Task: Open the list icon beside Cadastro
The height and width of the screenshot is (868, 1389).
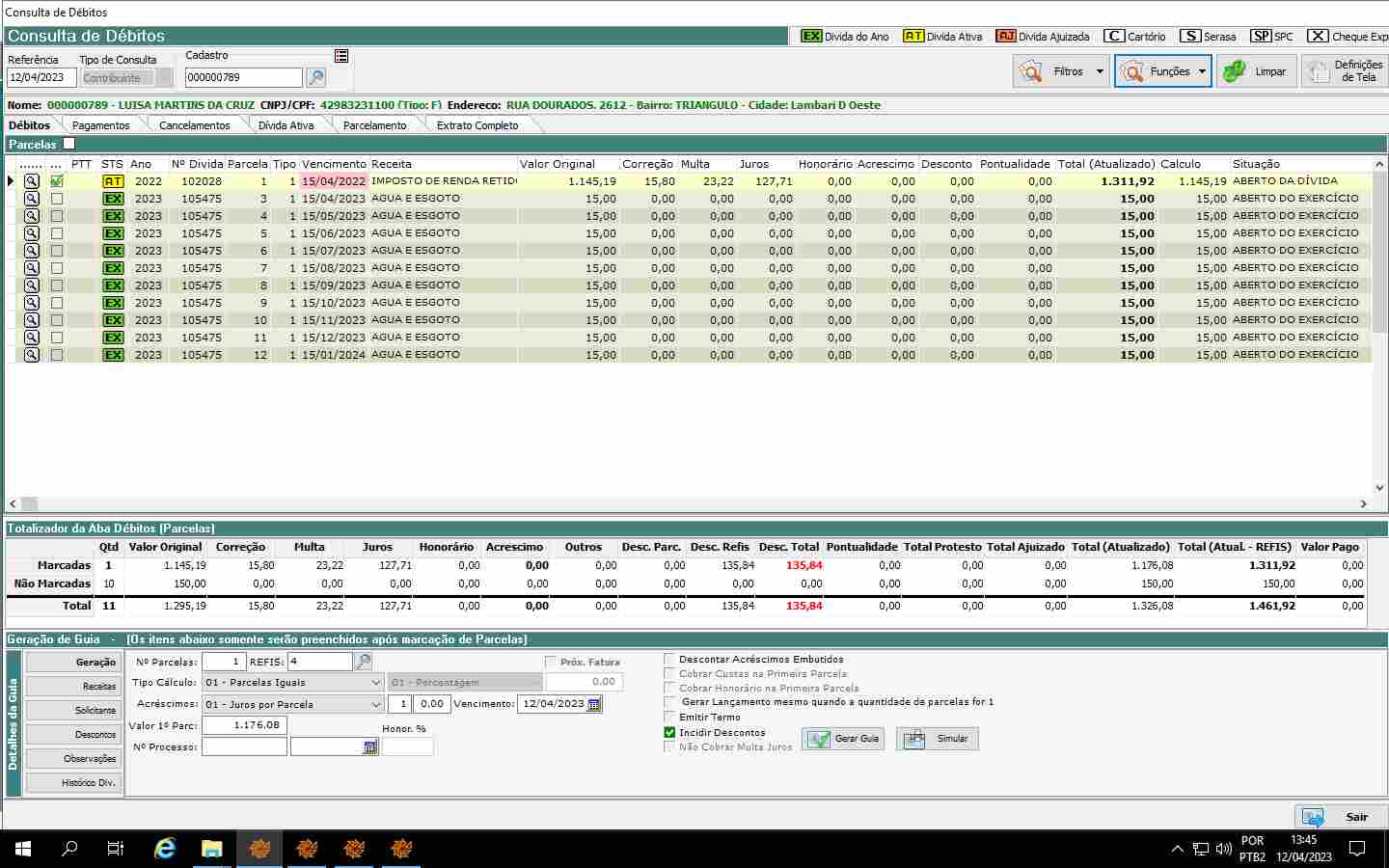Action: pos(341,56)
